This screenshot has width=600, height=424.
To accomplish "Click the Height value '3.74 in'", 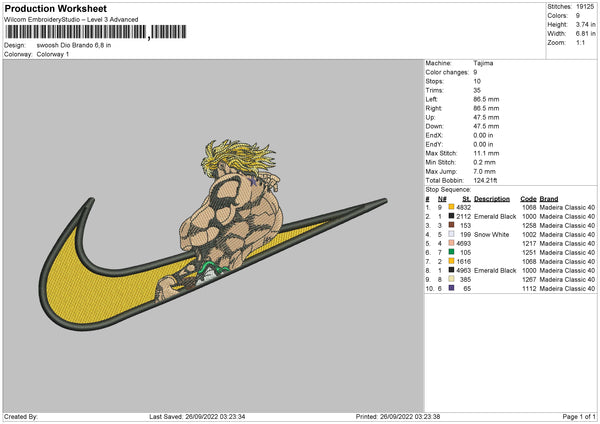I will [x=585, y=24].
